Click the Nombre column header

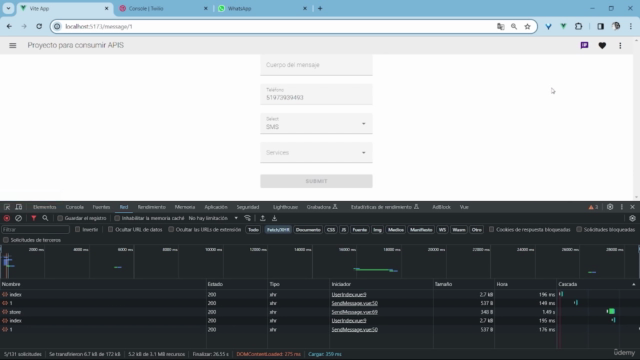103,284
